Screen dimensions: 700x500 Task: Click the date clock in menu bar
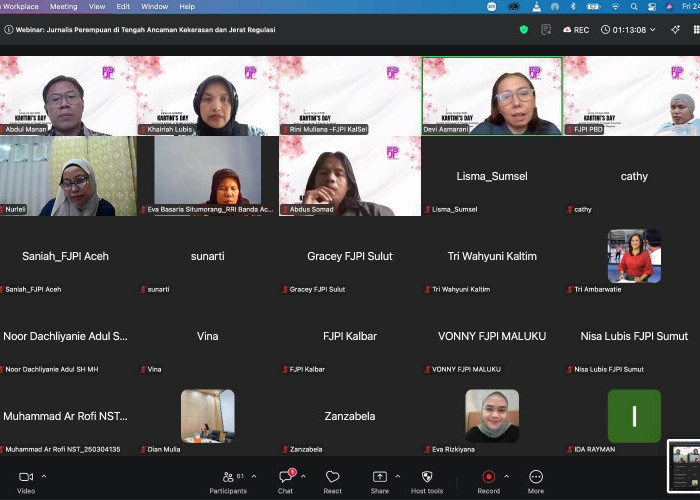point(691,7)
